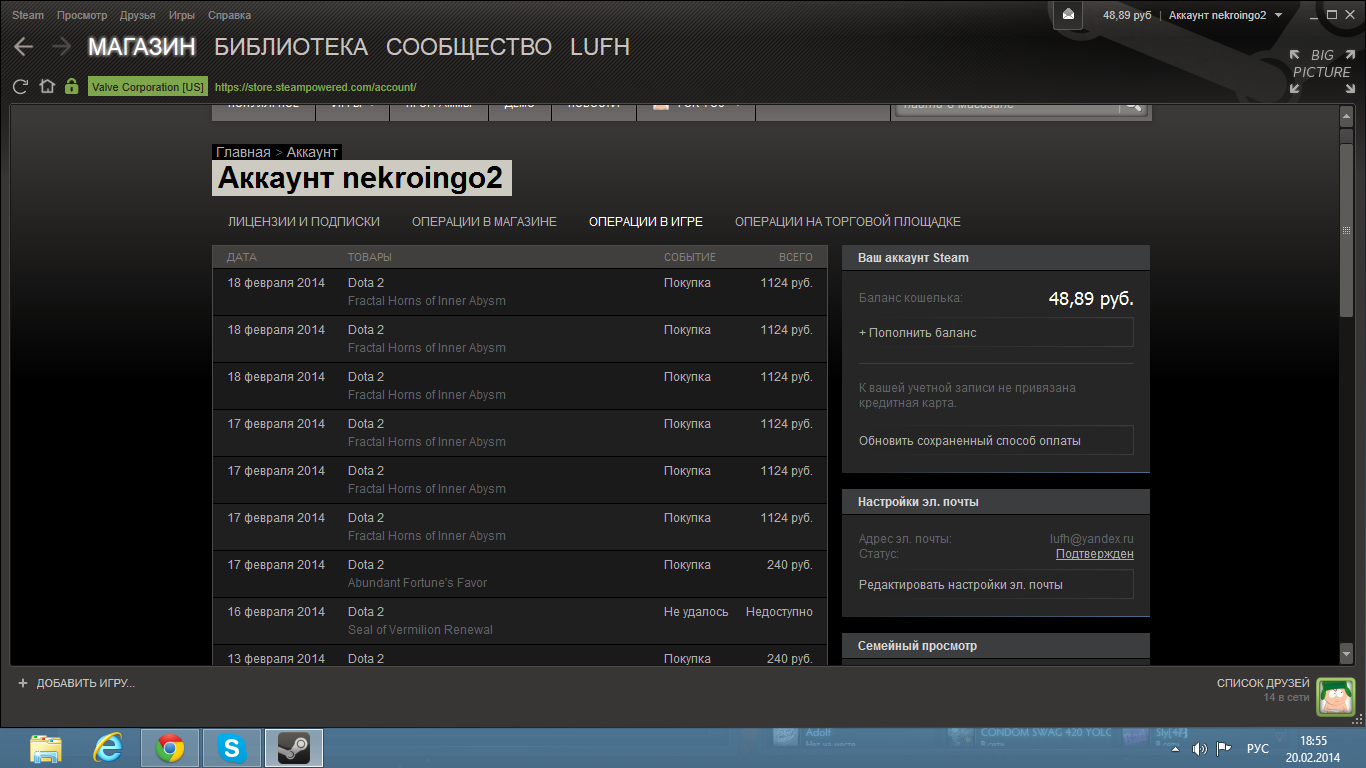Click the page scrollbar down arrow

(1346, 652)
